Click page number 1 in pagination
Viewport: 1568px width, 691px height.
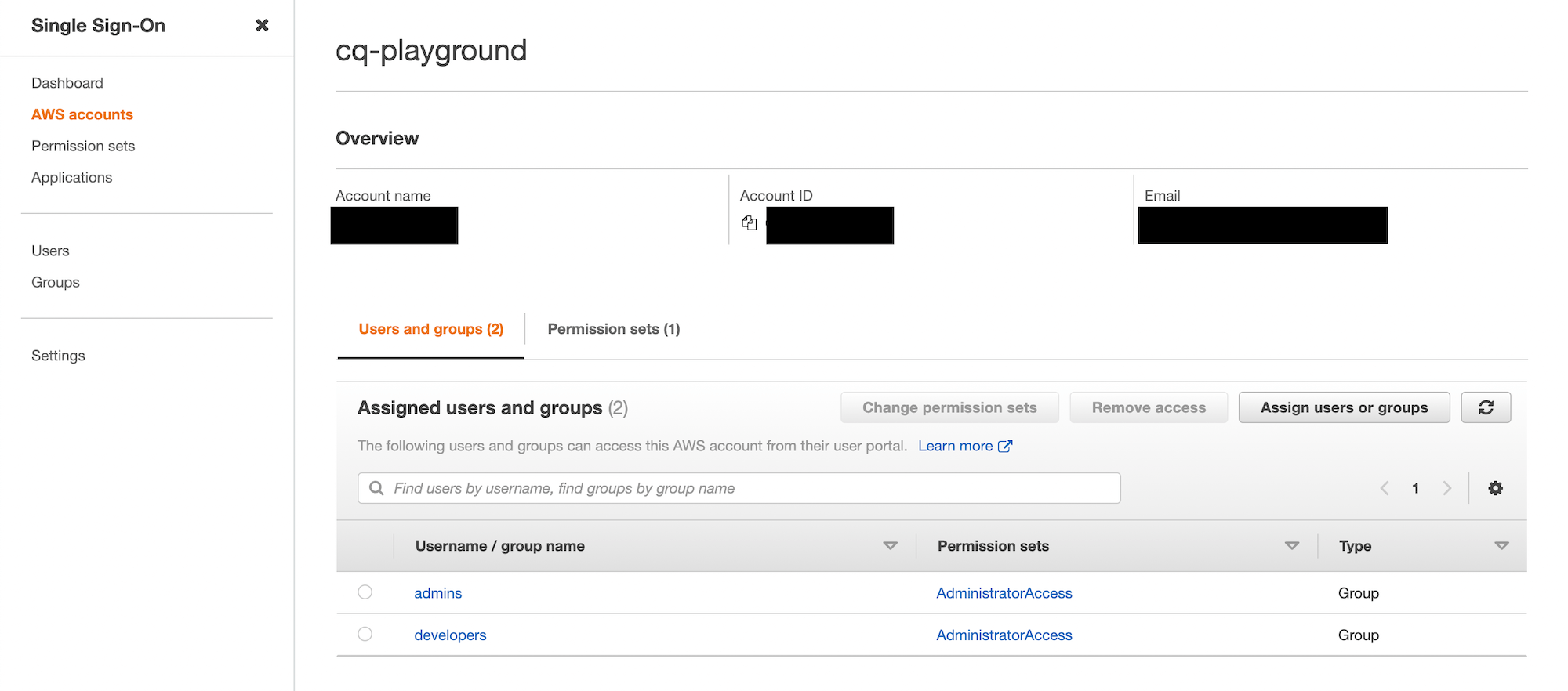(x=1416, y=488)
